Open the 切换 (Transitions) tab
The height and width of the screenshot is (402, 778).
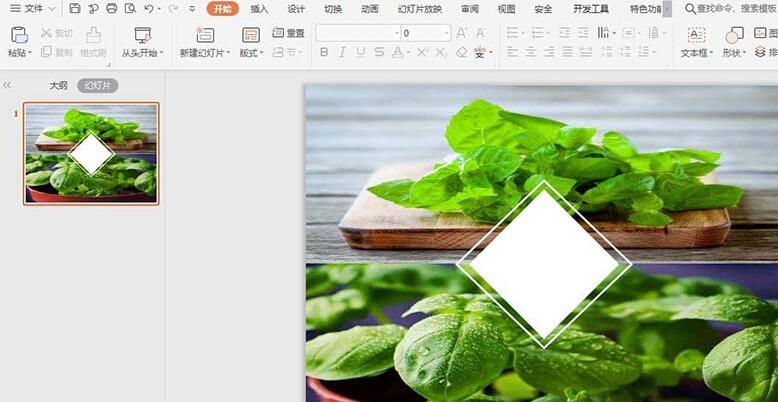(333, 9)
